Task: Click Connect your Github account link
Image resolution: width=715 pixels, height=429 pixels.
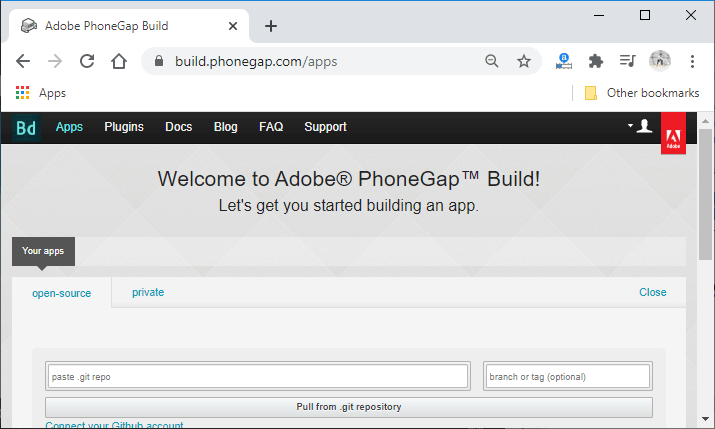Action: click(114, 425)
